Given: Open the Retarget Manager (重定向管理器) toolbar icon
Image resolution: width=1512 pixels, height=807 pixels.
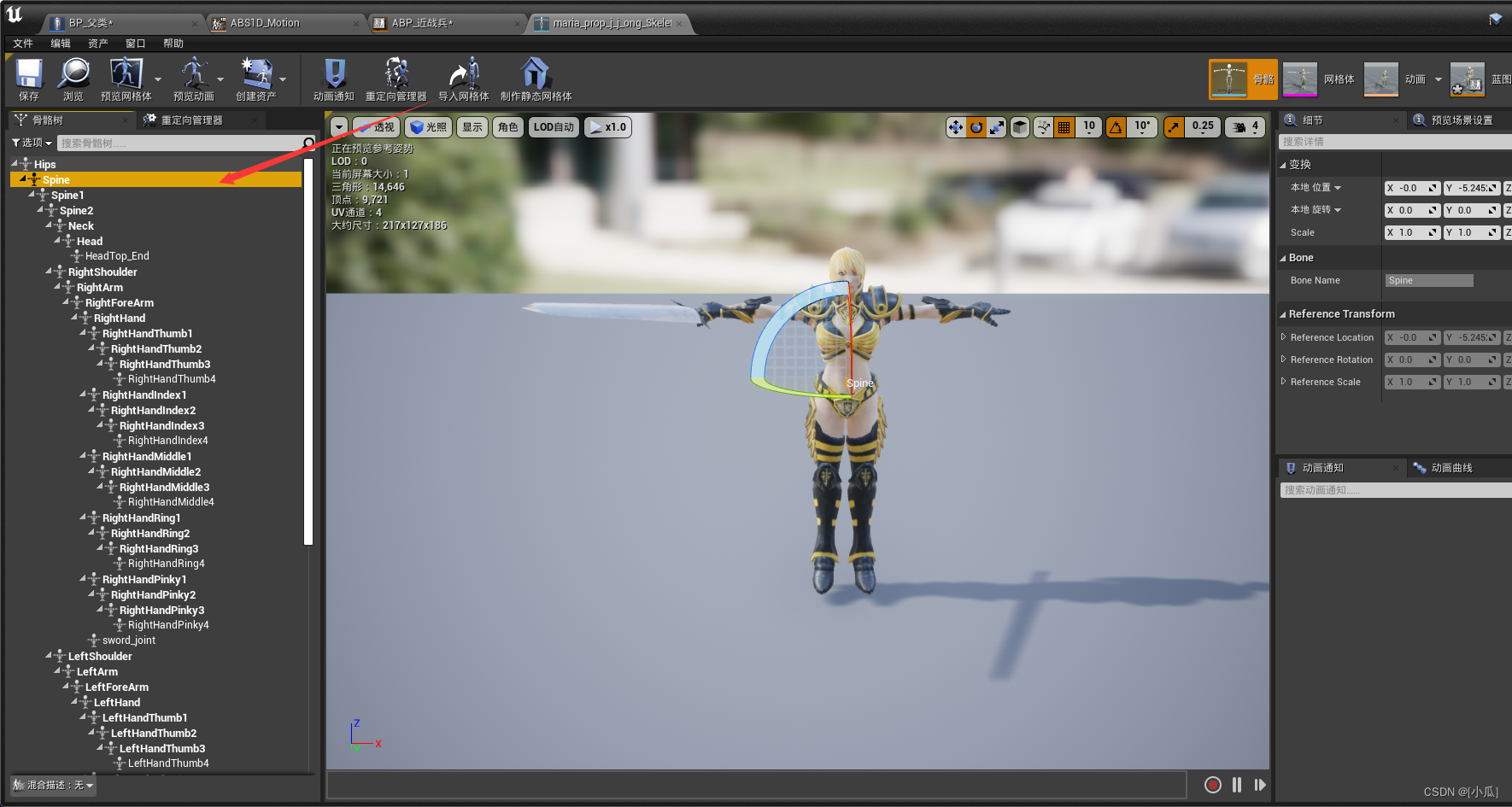Looking at the screenshot, I should point(396,79).
